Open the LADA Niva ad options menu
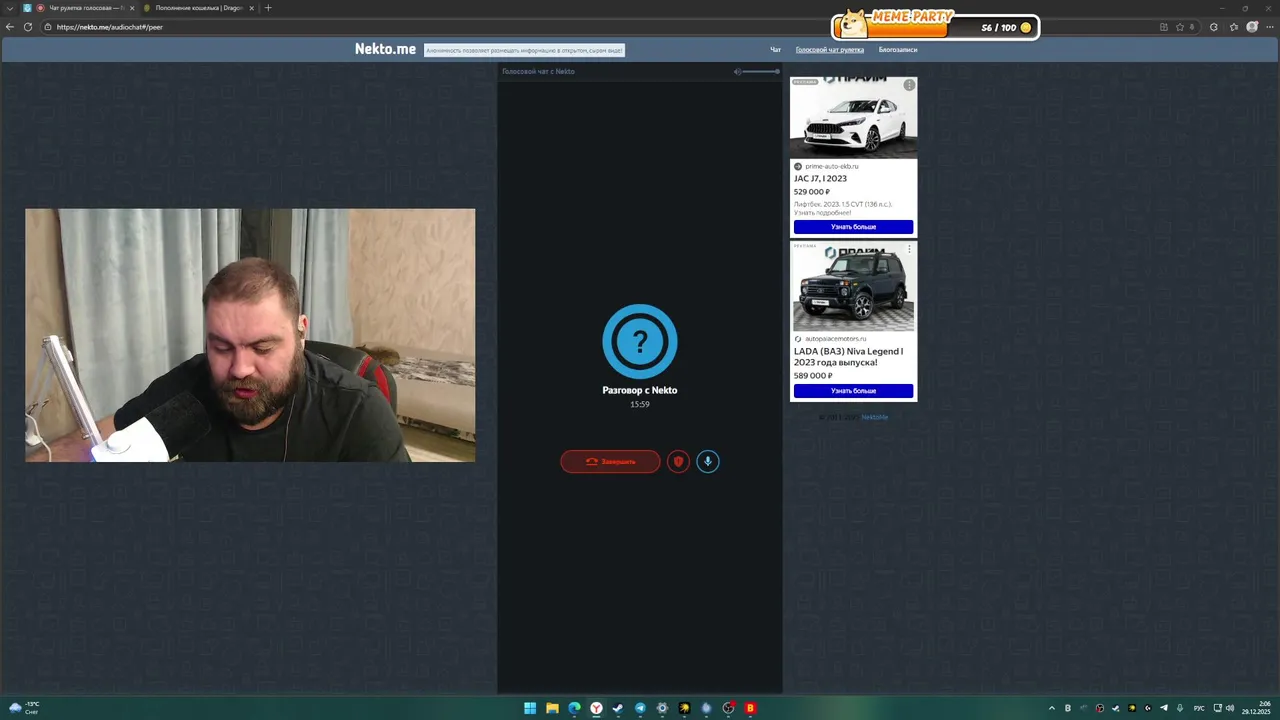 click(909, 249)
